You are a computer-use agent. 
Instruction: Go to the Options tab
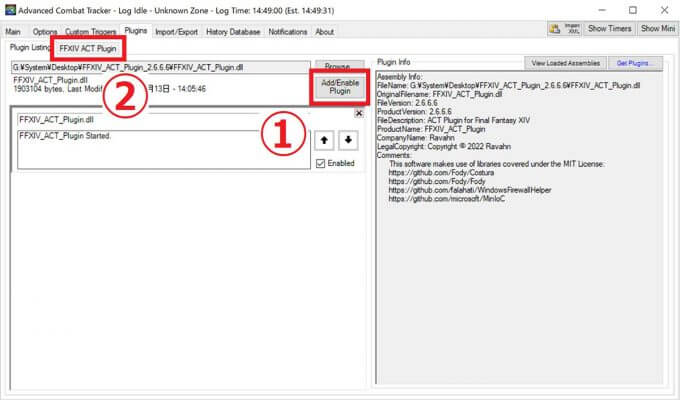45,32
